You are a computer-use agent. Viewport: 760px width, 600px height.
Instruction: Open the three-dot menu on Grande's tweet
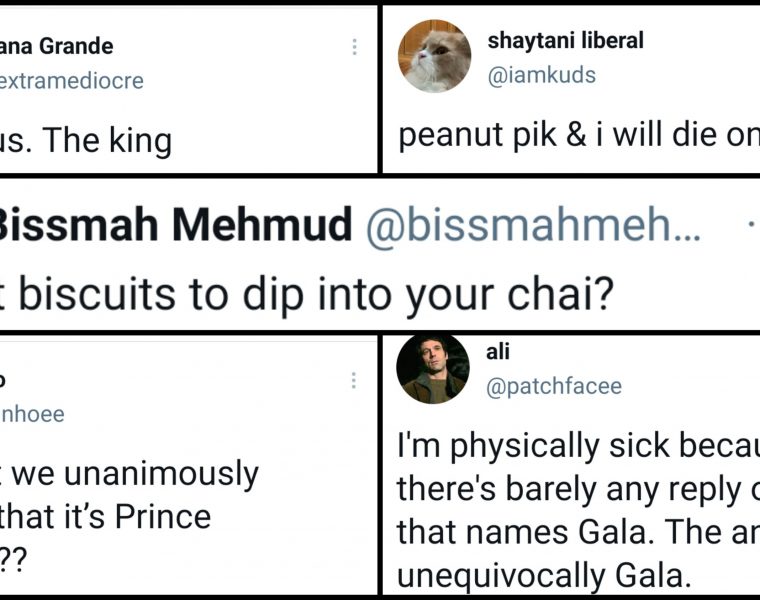coord(354,47)
